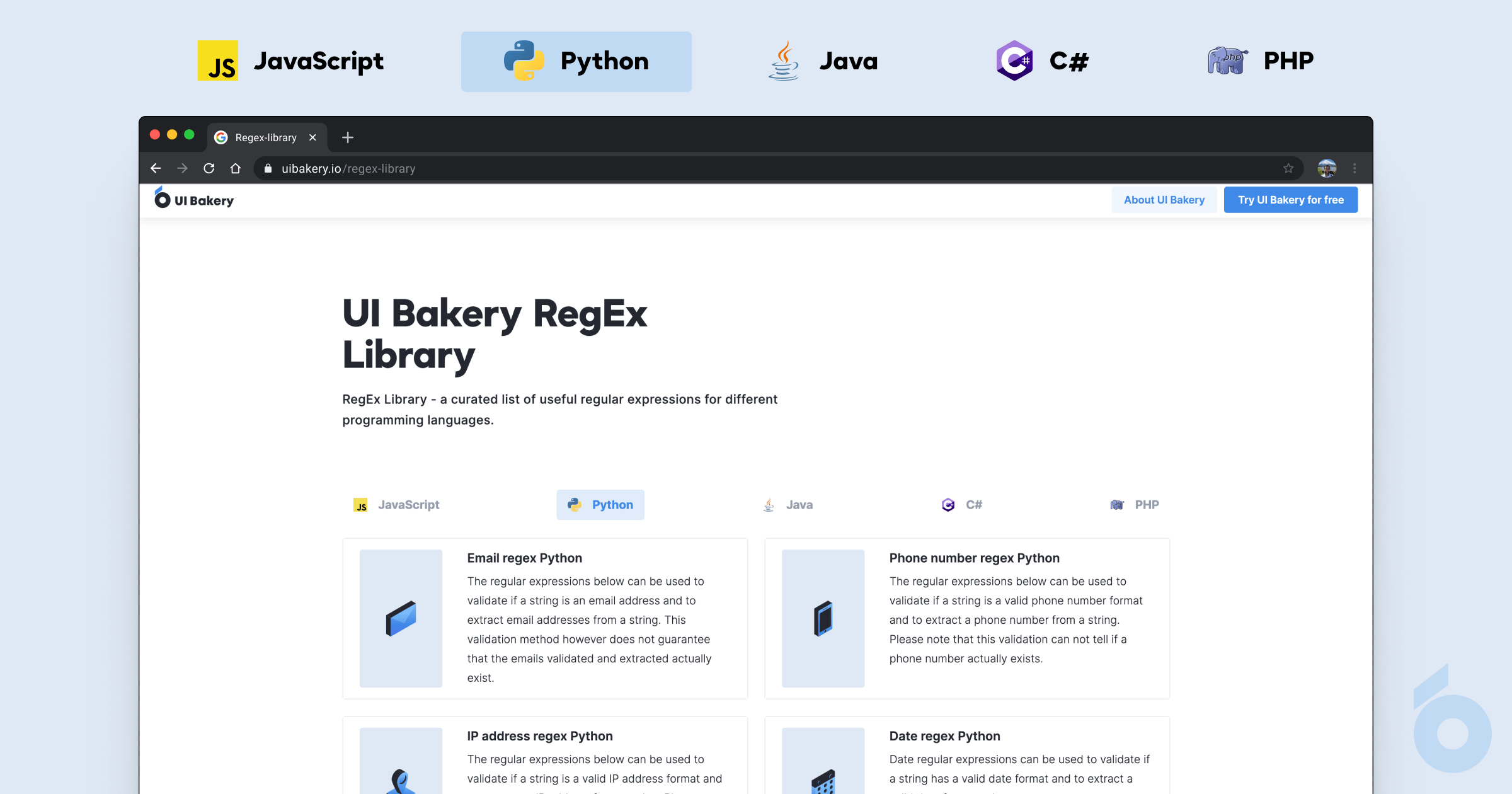The height and width of the screenshot is (794, 1512).
Task: Toggle the Python language filter chip
Action: 600,505
